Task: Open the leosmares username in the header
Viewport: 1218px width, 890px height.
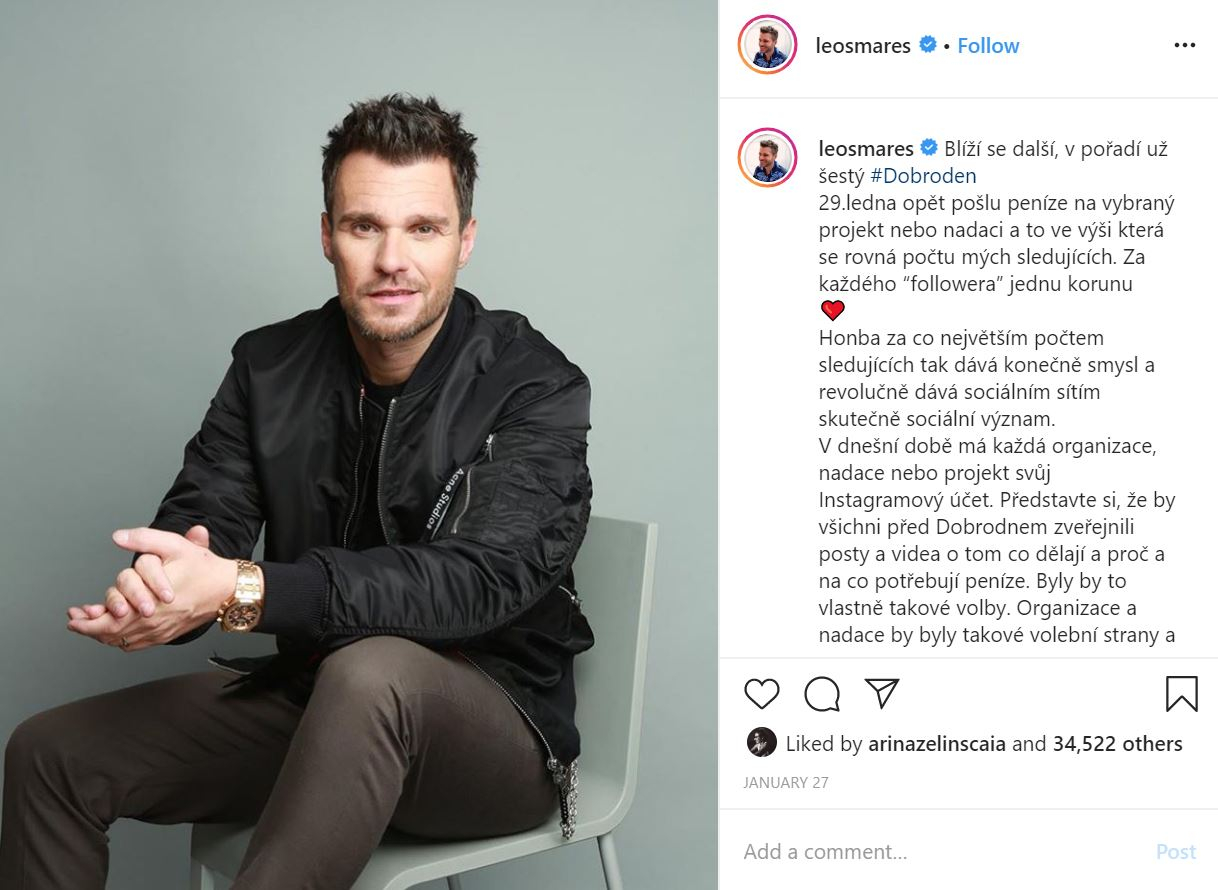Action: 863,46
